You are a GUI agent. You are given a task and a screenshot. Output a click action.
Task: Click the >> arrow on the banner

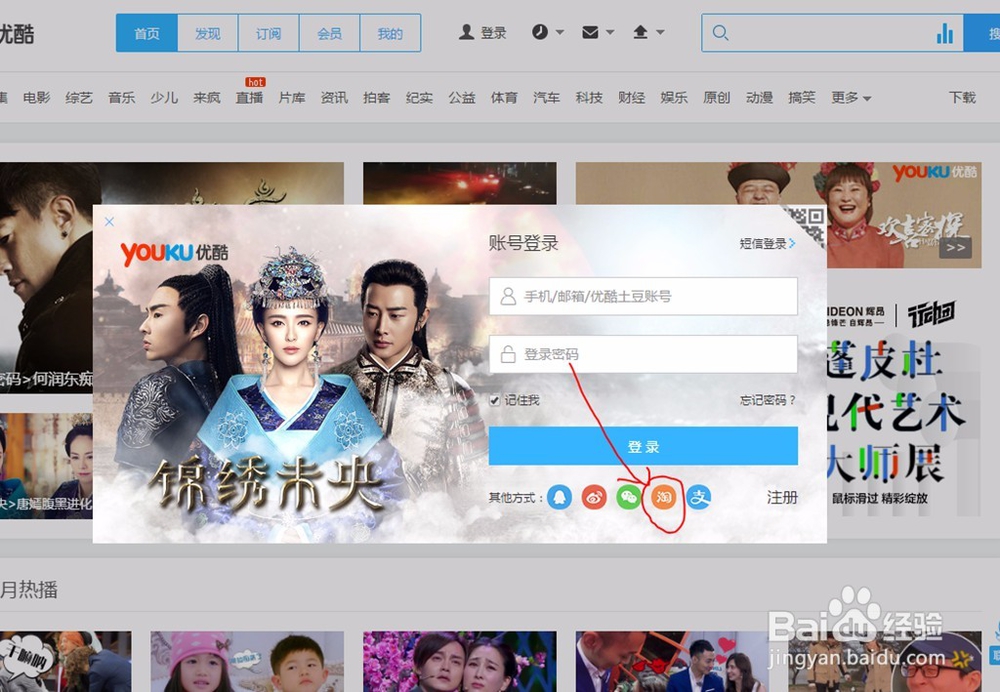(x=955, y=247)
